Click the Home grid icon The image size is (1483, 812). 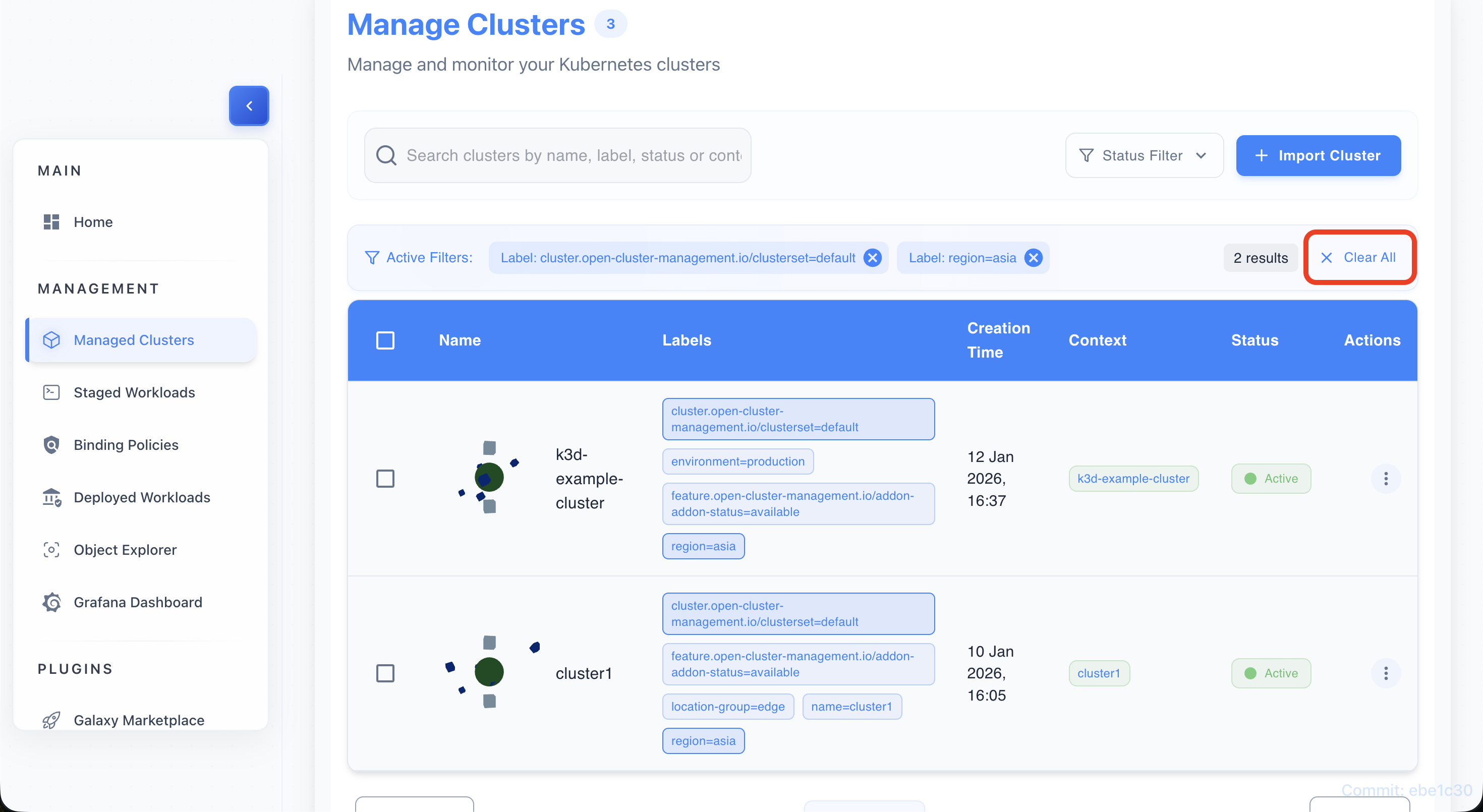(x=51, y=222)
